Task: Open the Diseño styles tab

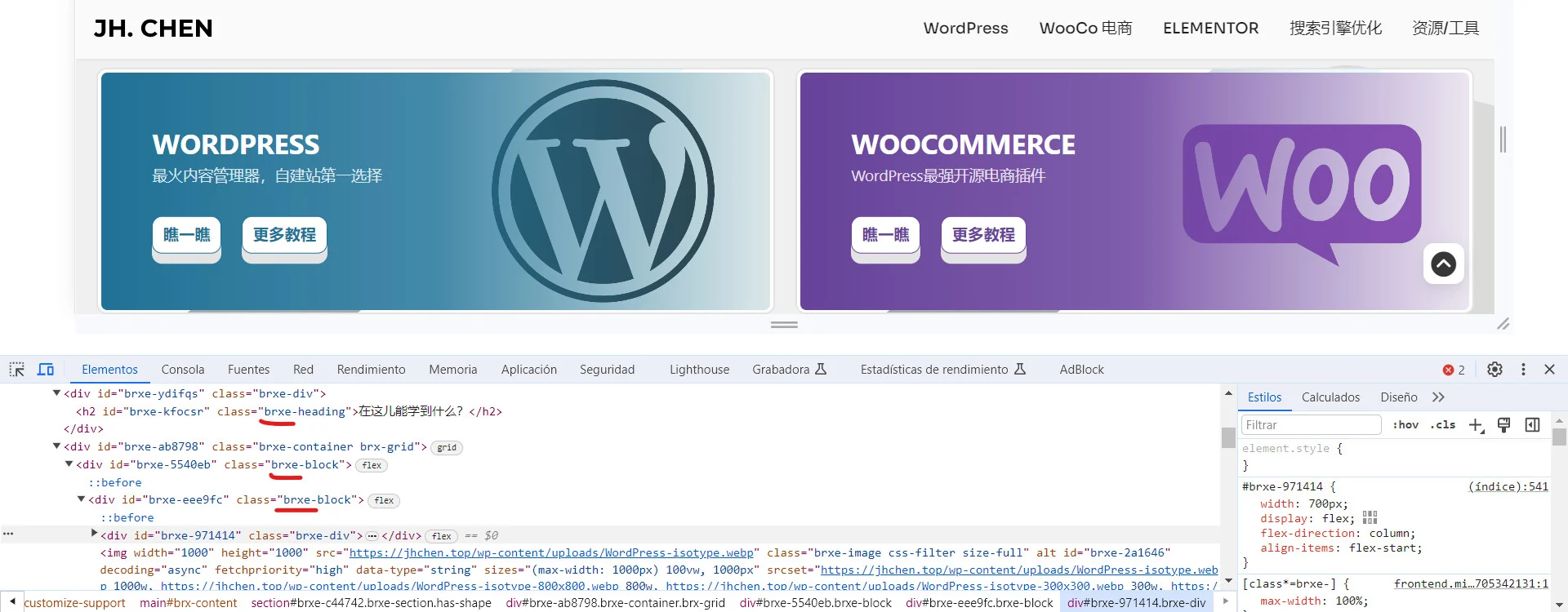Action: click(1398, 397)
